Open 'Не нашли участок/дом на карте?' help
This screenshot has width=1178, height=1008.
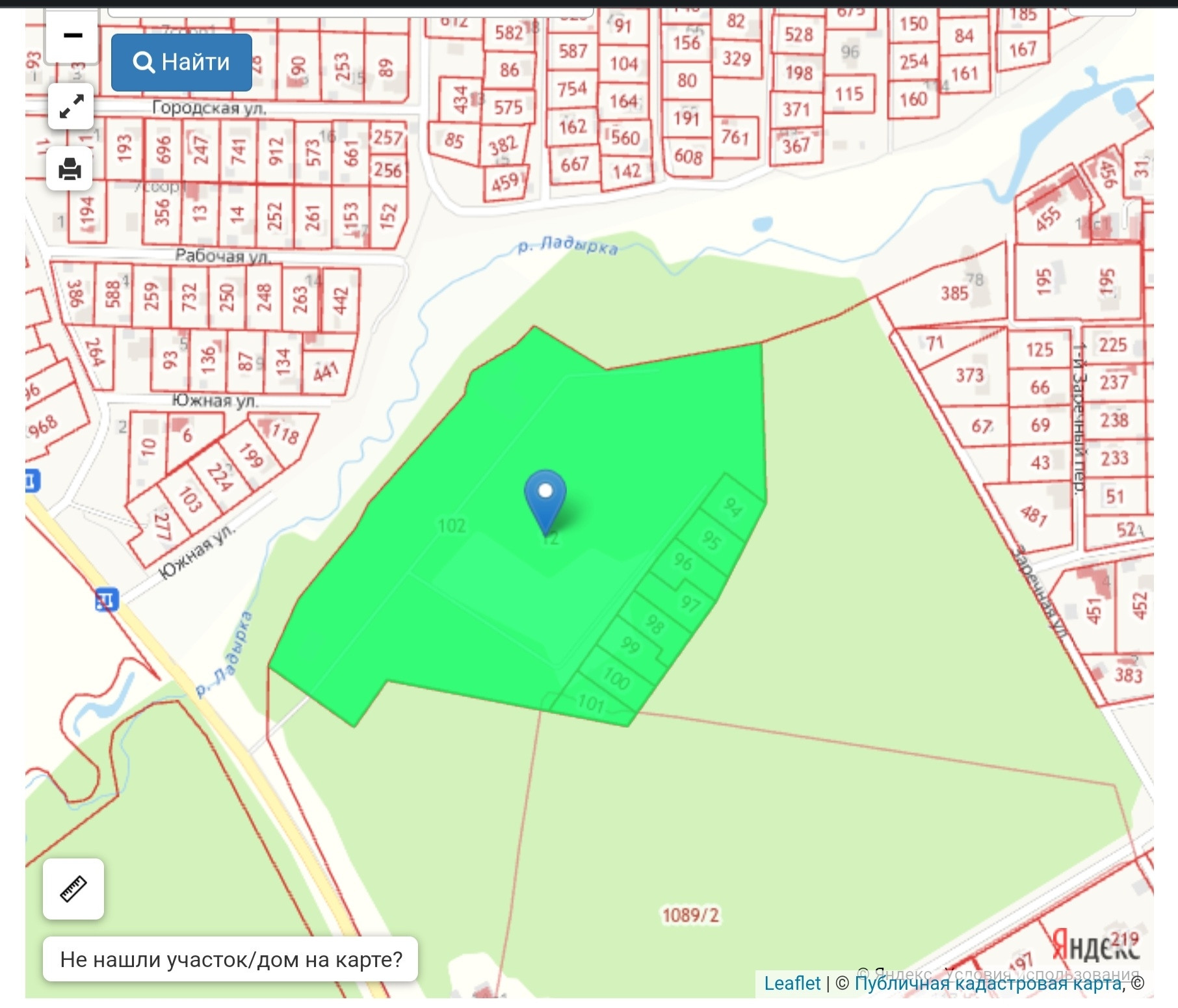[231, 959]
